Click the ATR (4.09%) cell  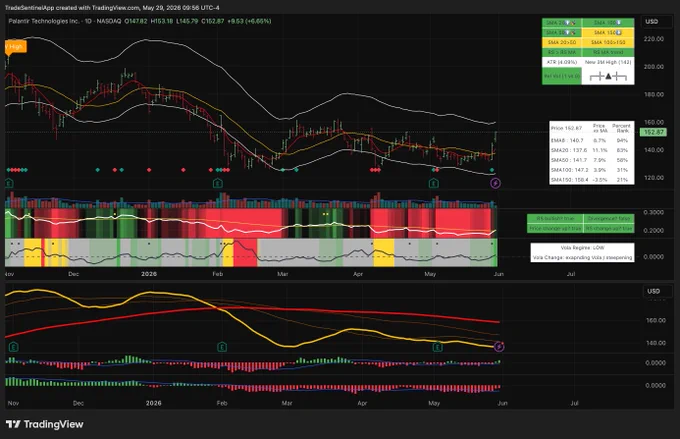click(x=562, y=62)
